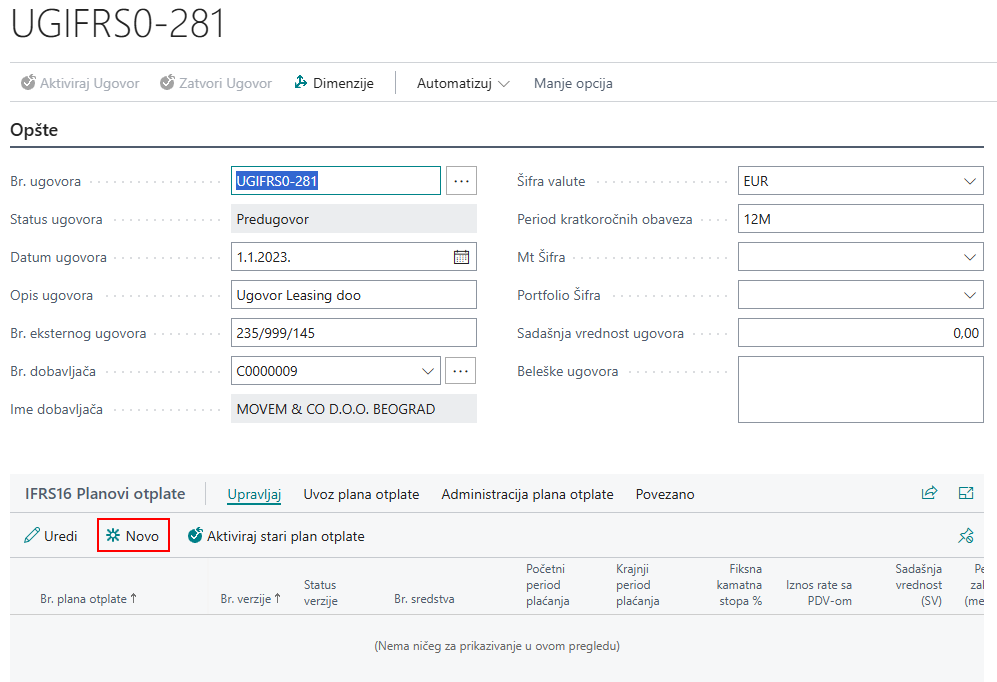The image size is (997, 682).
Task: Click the share icon in Planovi otplate
Action: pyautogui.click(x=930, y=493)
